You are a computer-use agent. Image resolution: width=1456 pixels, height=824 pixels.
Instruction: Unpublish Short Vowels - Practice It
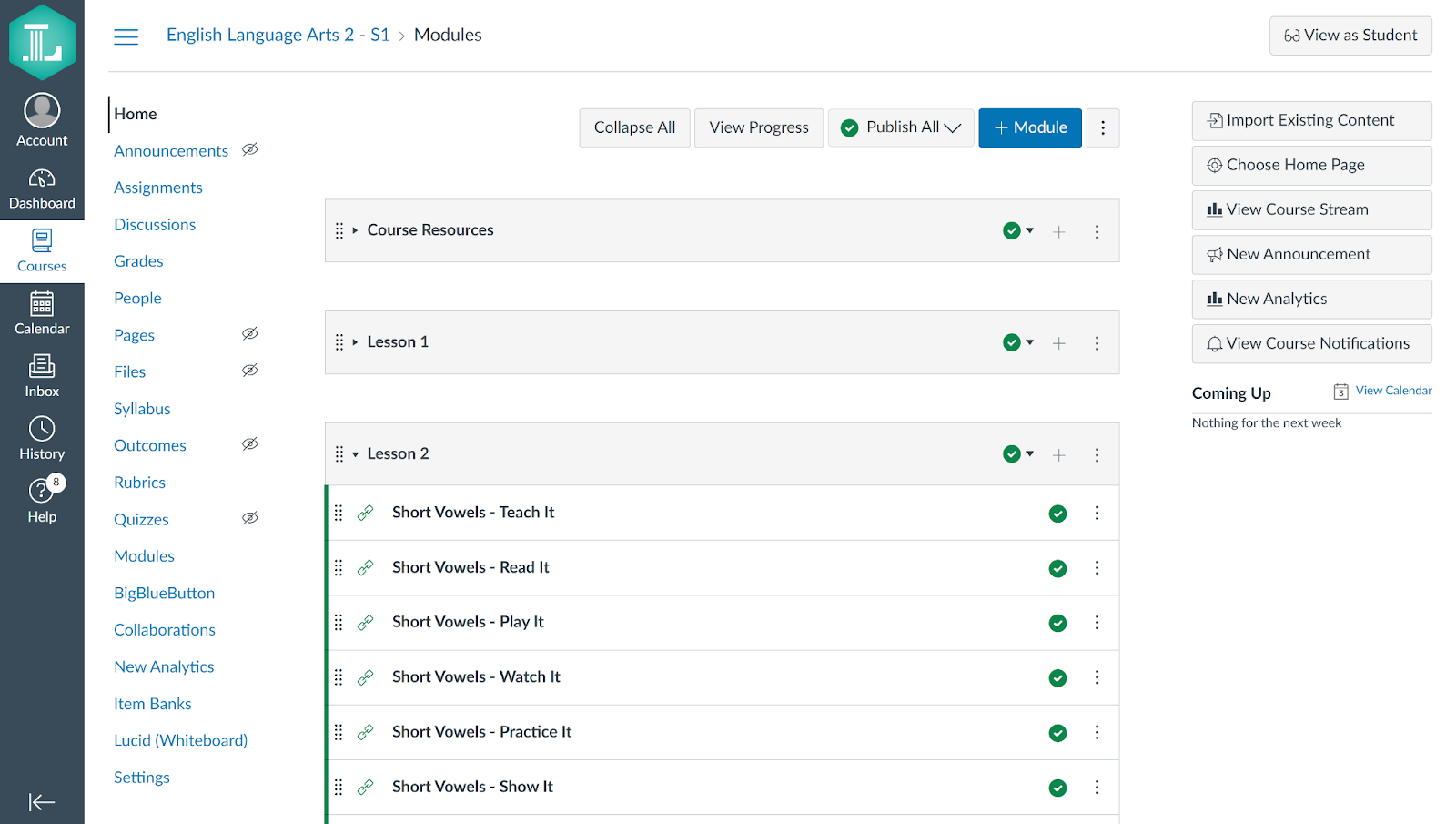pyautogui.click(x=1057, y=733)
